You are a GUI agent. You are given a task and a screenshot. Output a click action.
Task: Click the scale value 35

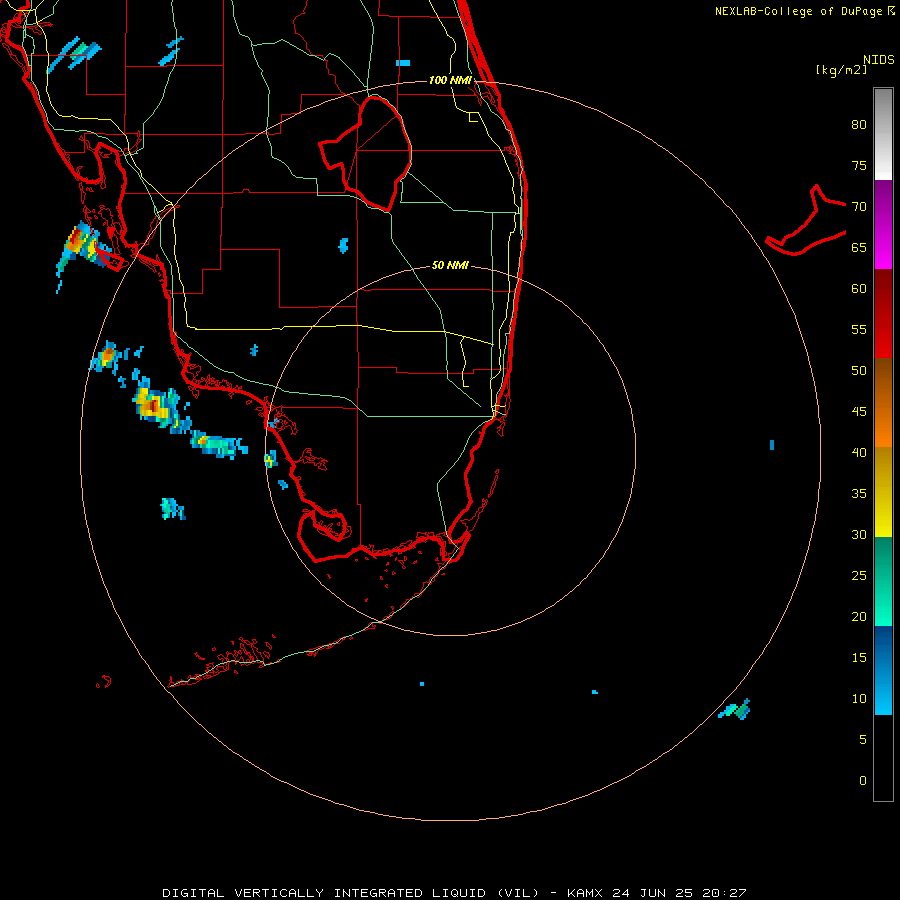tap(859, 494)
